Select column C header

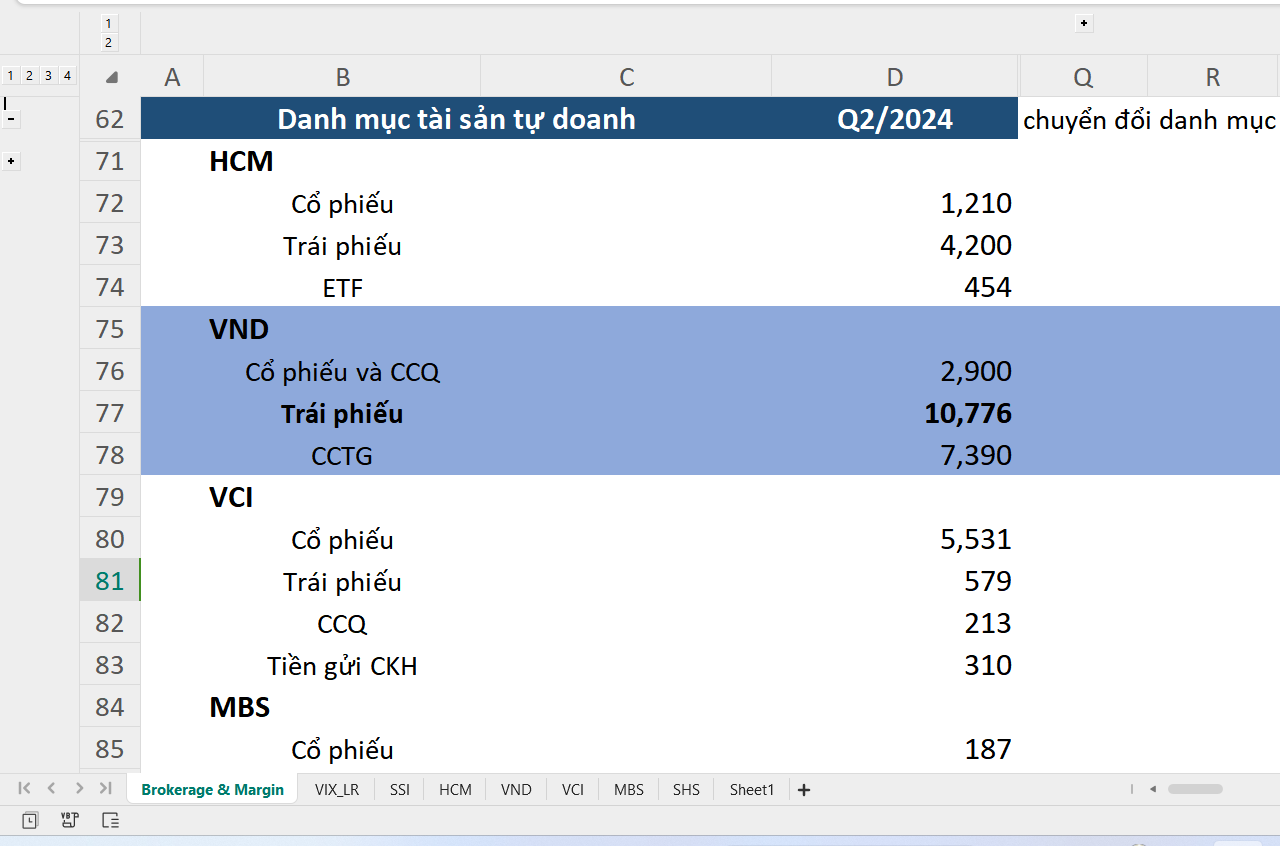tap(626, 77)
